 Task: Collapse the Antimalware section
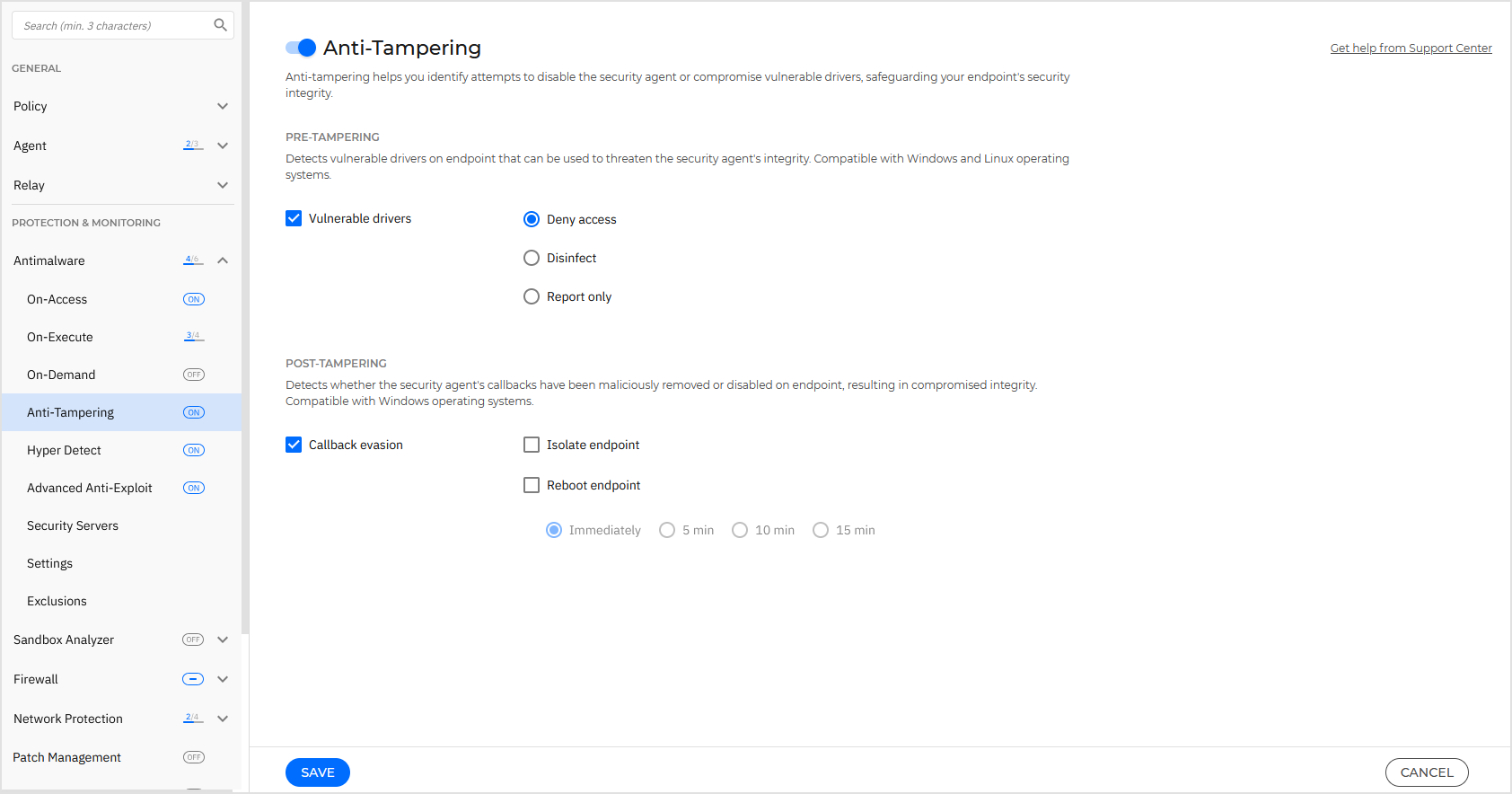coord(223,260)
